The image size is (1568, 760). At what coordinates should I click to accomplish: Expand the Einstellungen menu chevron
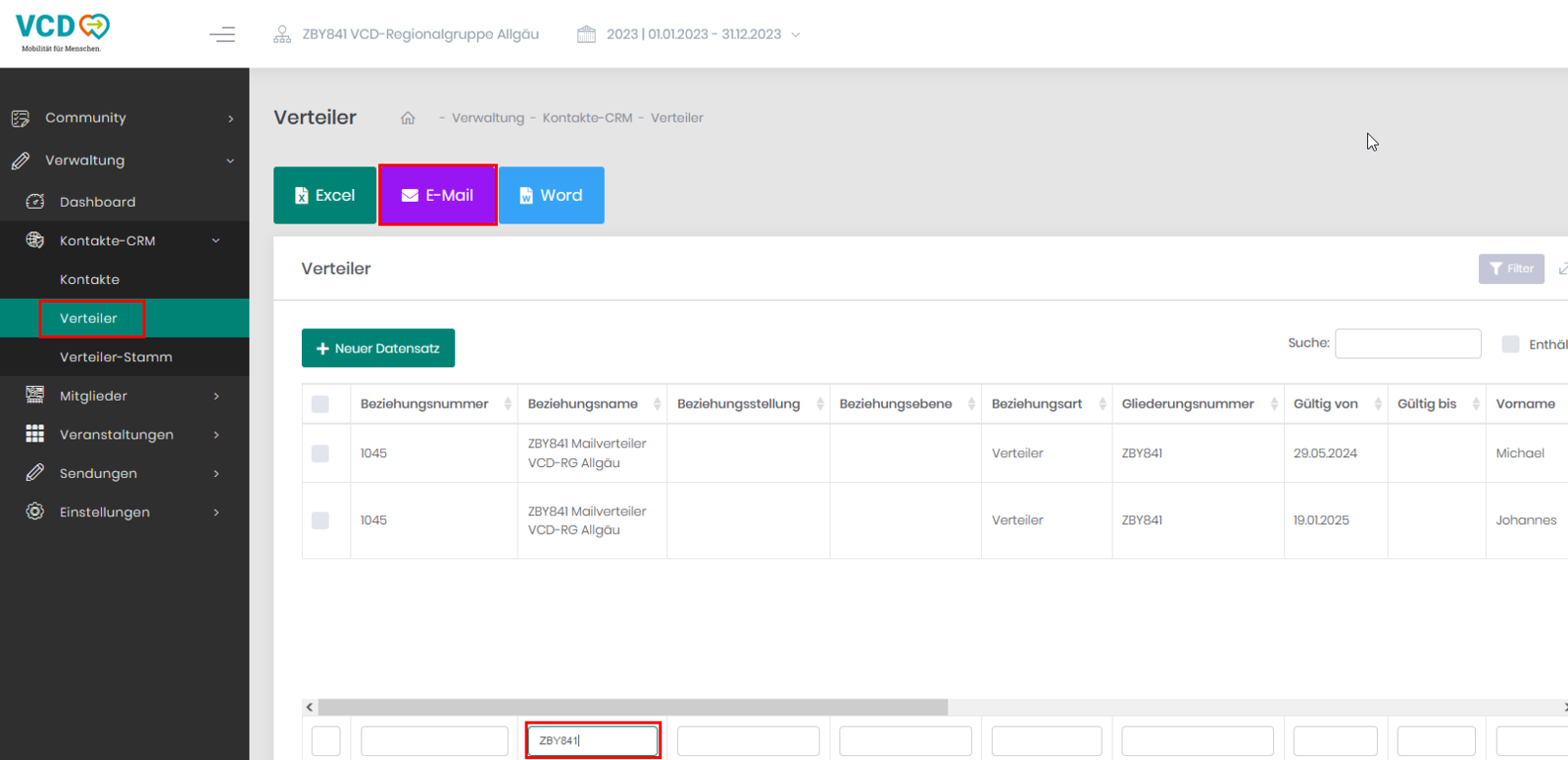coord(217,512)
